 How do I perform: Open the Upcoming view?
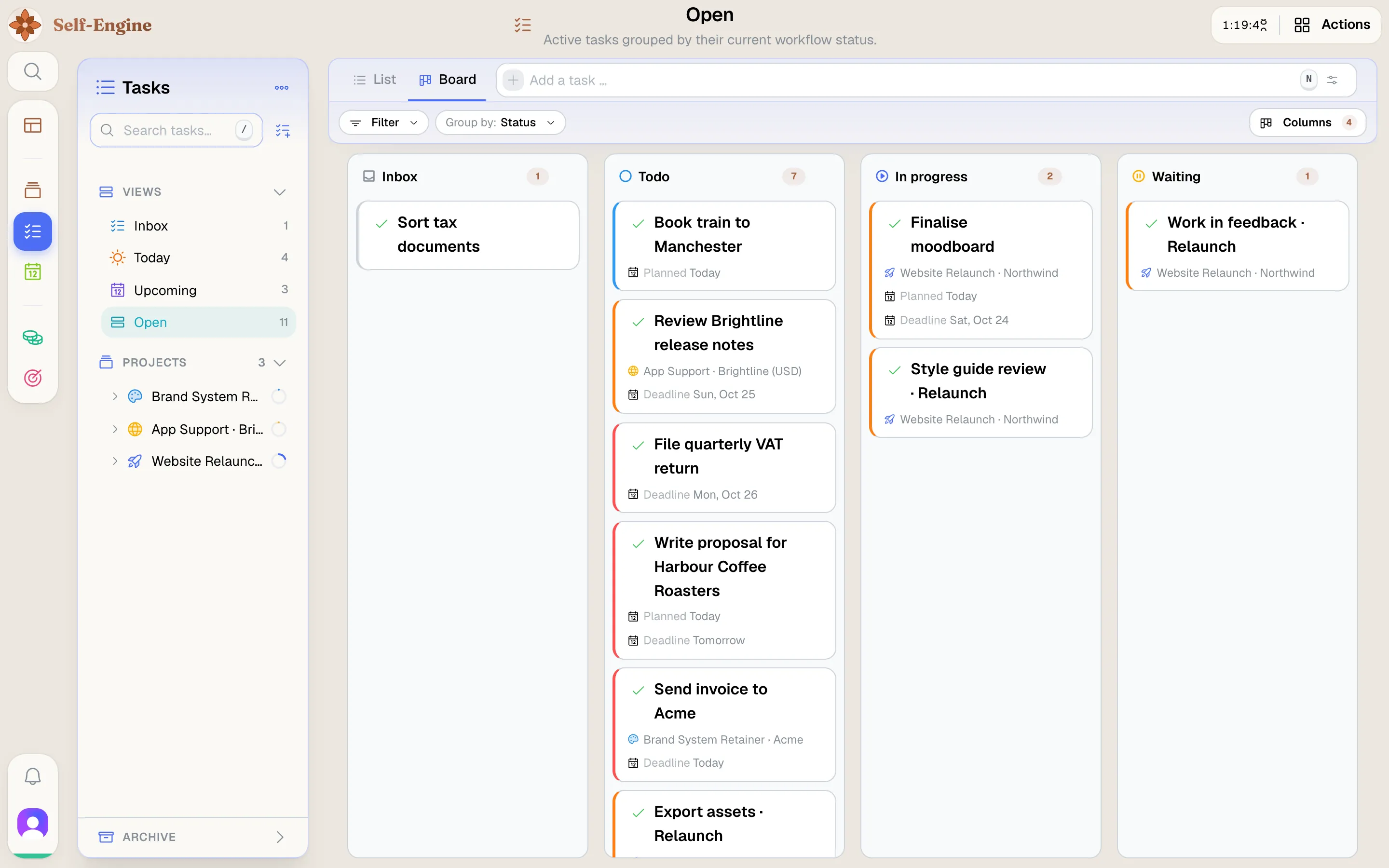click(x=199, y=290)
